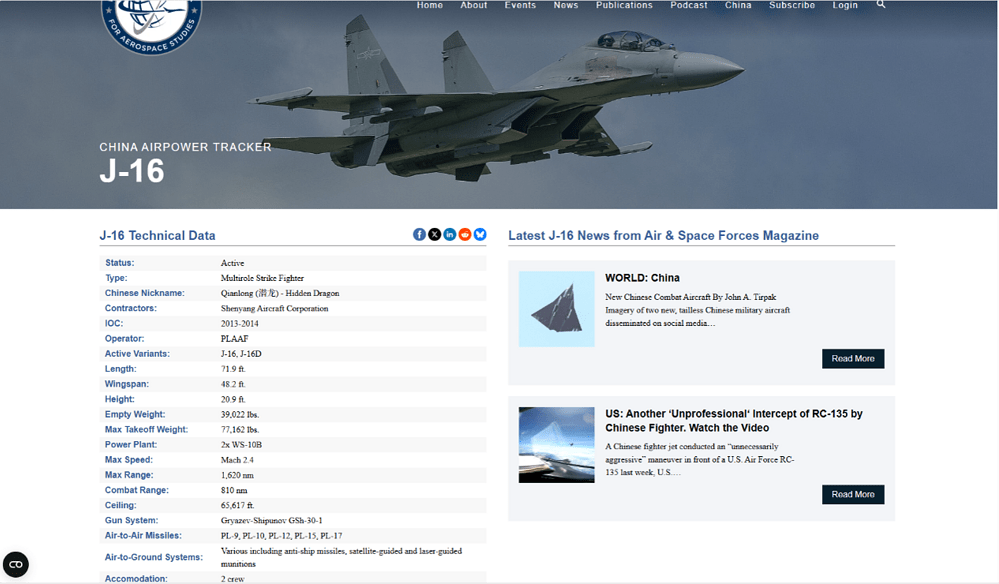999x584 pixels.
Task: Click the Multirole Strike Fighter value
Action: pos(262,278)
